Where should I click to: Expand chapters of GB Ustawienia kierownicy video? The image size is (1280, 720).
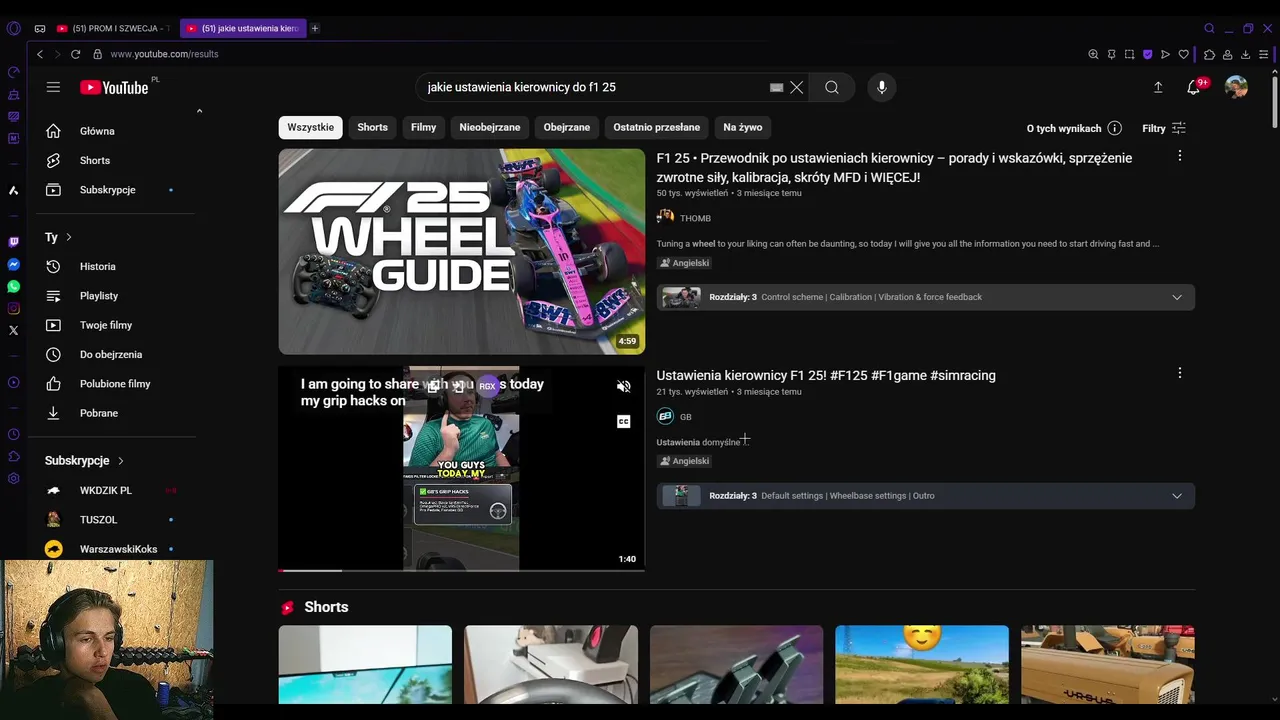pos(1177,496)
